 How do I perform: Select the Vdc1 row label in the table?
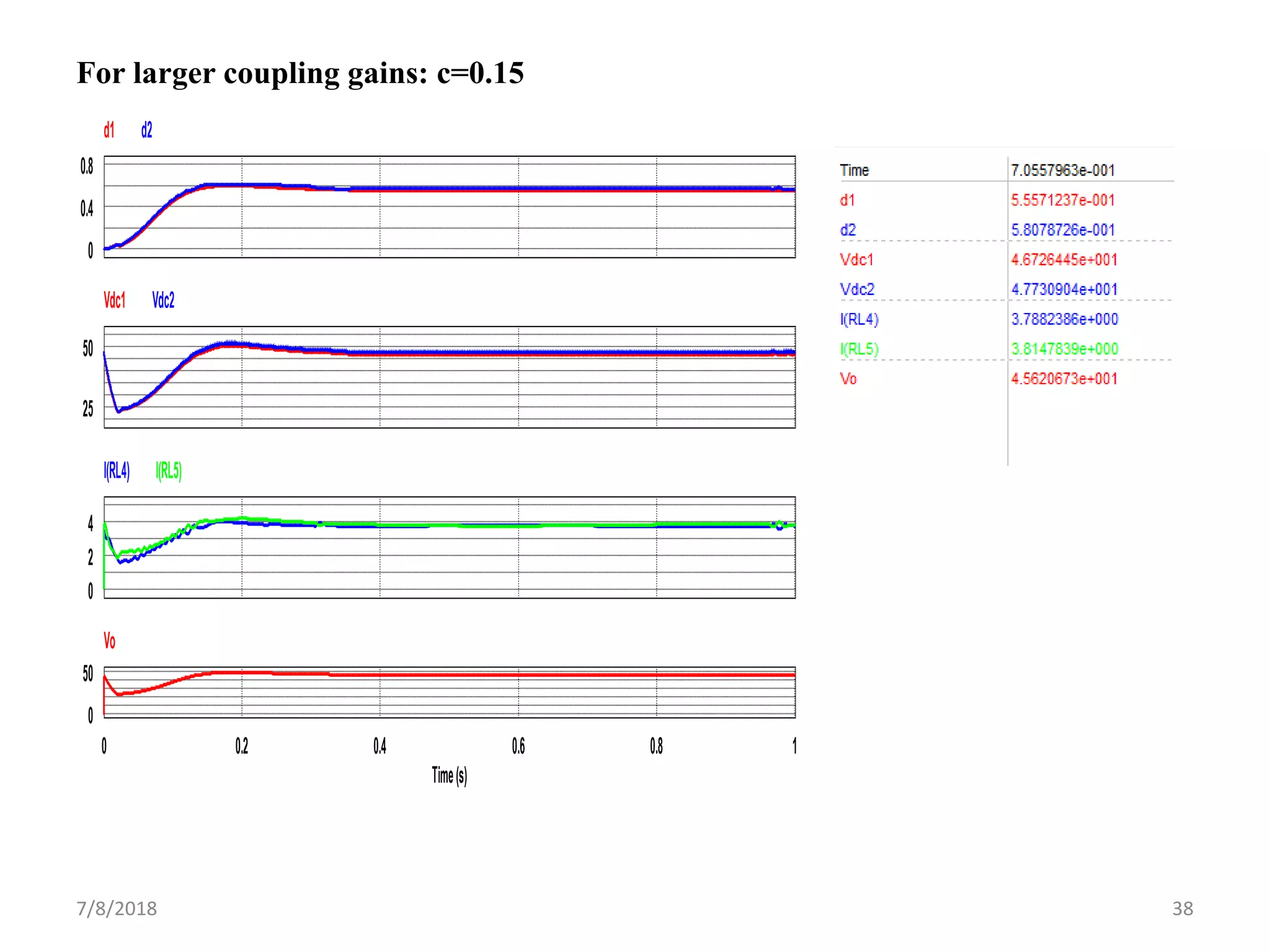point(856,260)
